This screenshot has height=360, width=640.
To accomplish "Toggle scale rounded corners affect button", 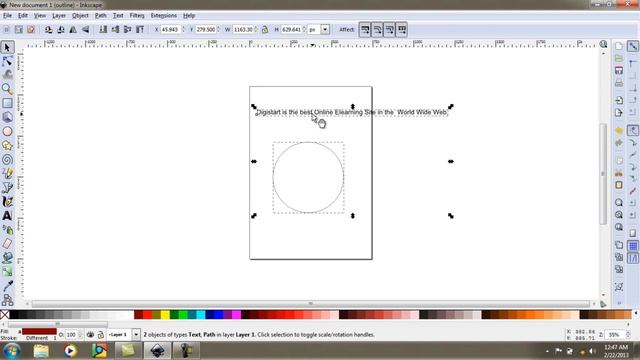I will pyautogui.click(x=377, y=29).
